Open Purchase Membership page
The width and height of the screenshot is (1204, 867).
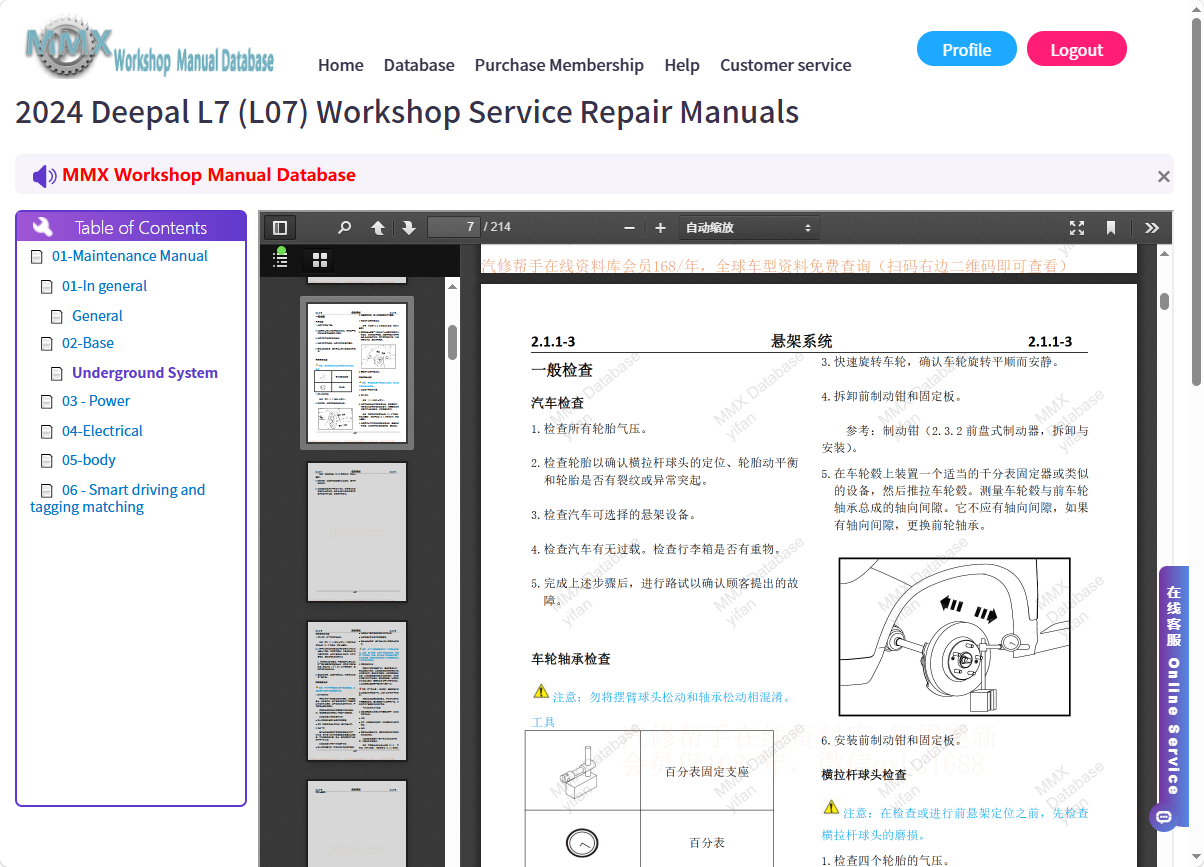click(x=559, y=65)
